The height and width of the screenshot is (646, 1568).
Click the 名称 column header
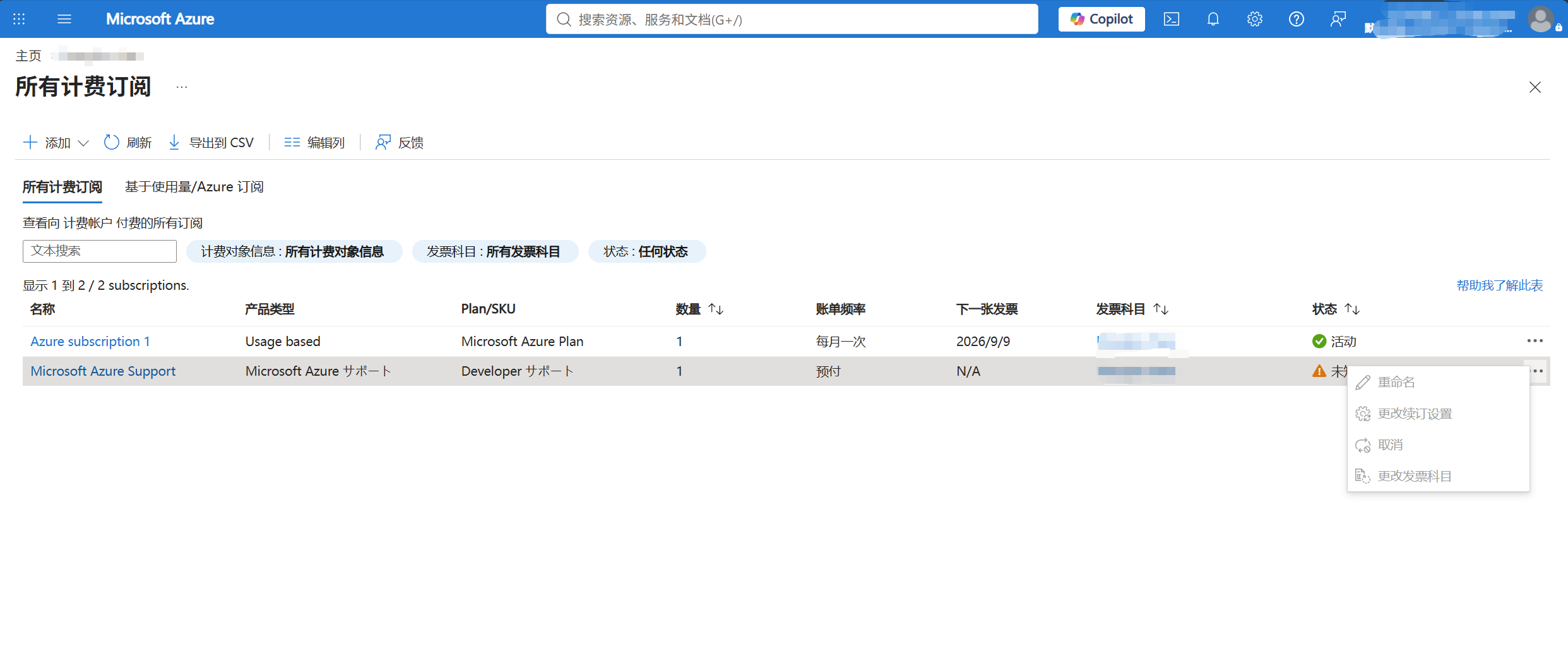pos(42,309)
